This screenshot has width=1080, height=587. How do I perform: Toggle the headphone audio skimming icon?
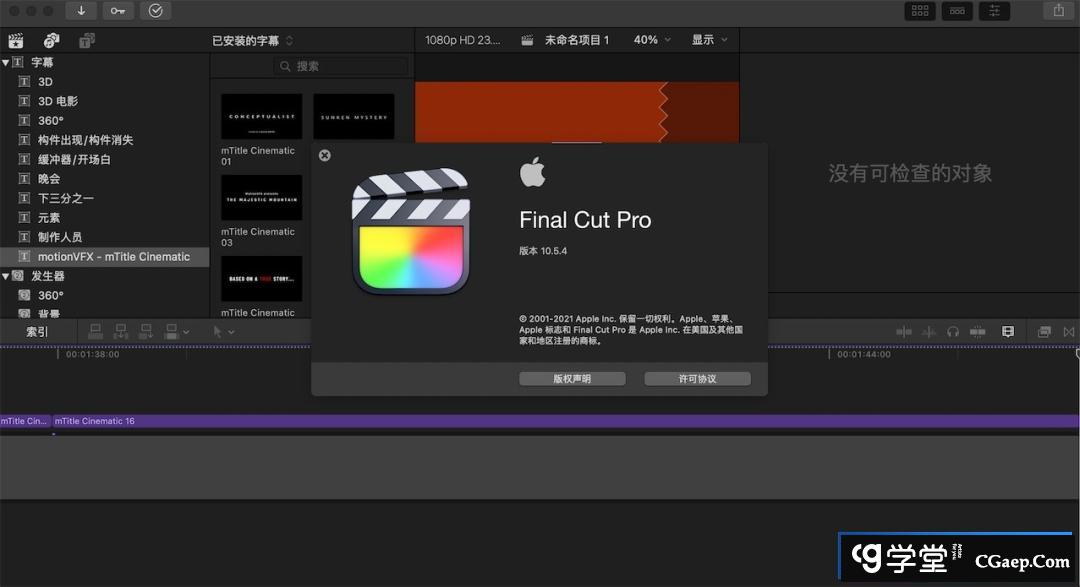point(953,332)
